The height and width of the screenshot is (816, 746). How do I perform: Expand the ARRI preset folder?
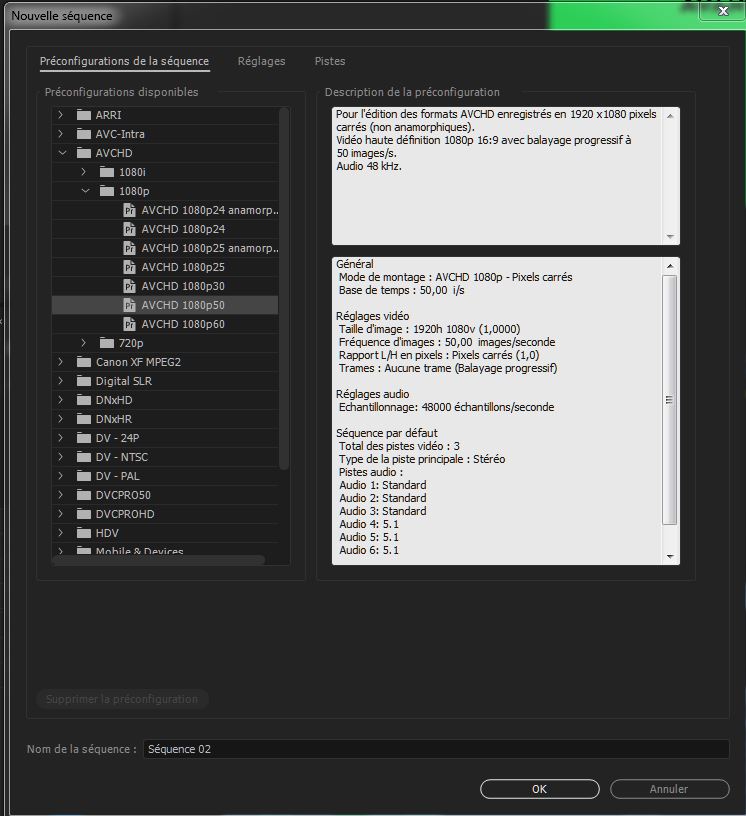pos(60,114)
